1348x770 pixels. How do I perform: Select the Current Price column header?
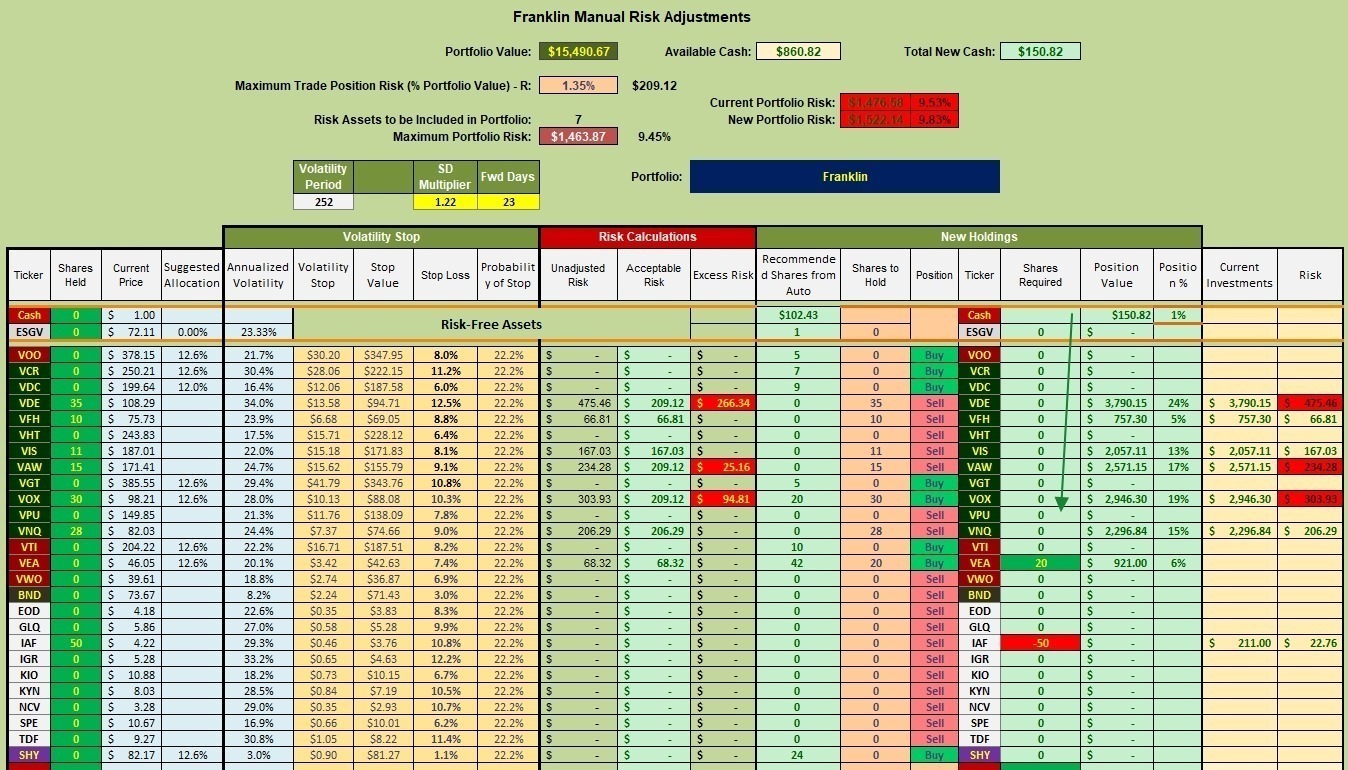pyautogui.click(x=130, y=275)
